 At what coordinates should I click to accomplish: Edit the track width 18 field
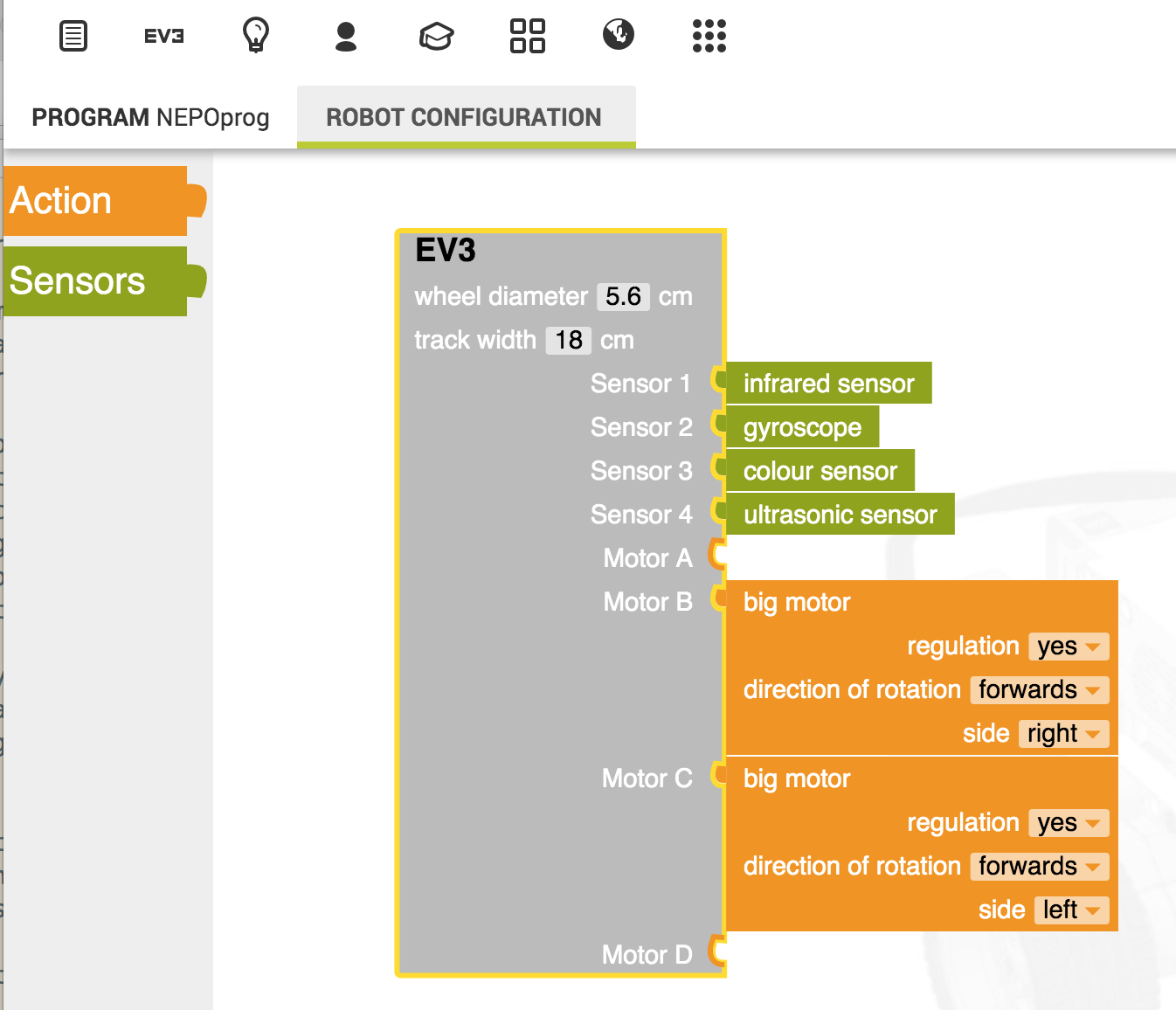569,340
